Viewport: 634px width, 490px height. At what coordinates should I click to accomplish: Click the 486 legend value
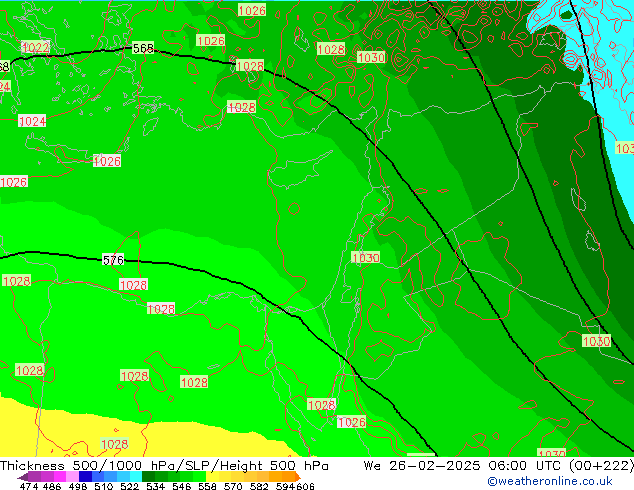(52, 486)
